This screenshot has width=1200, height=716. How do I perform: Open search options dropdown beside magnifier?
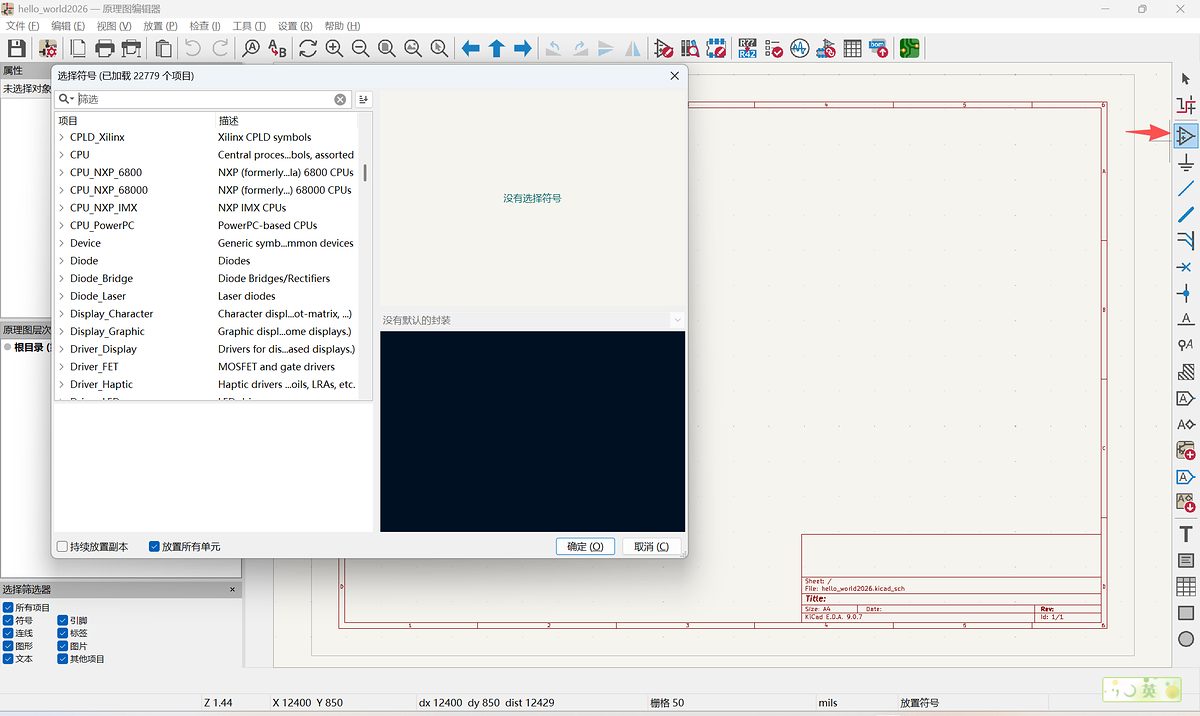pyautogui.click(x=66, y=99)
